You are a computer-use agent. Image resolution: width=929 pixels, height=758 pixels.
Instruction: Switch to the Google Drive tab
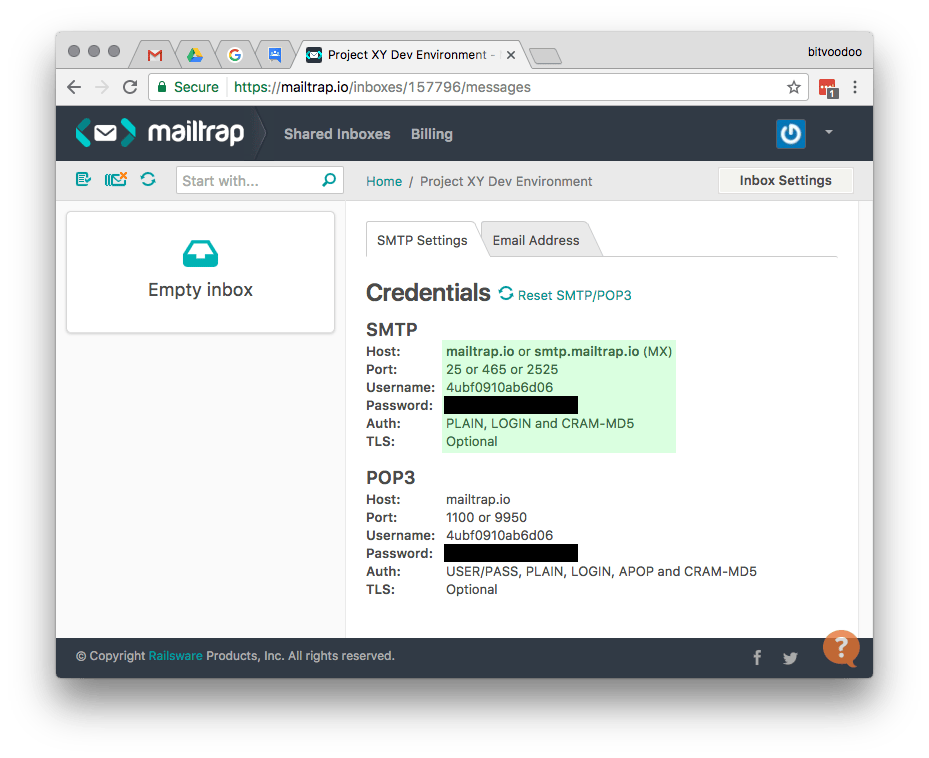[x=195, y=55]
